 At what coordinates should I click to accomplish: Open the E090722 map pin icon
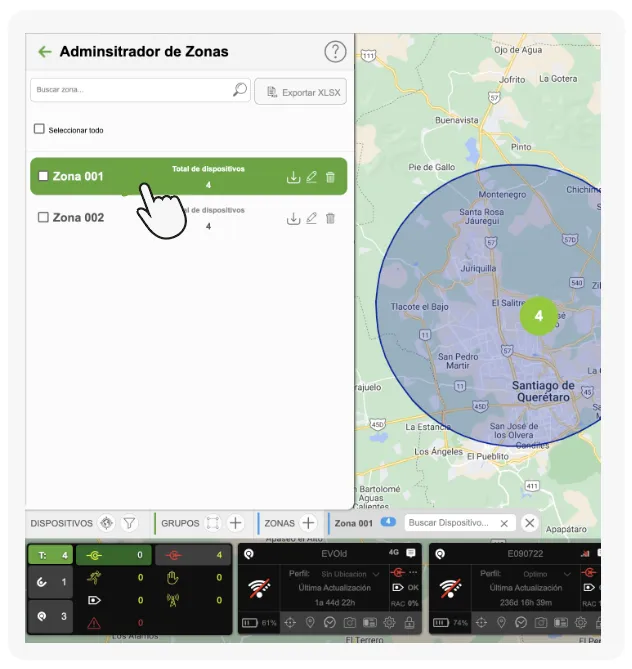click(x=501, y=622)
